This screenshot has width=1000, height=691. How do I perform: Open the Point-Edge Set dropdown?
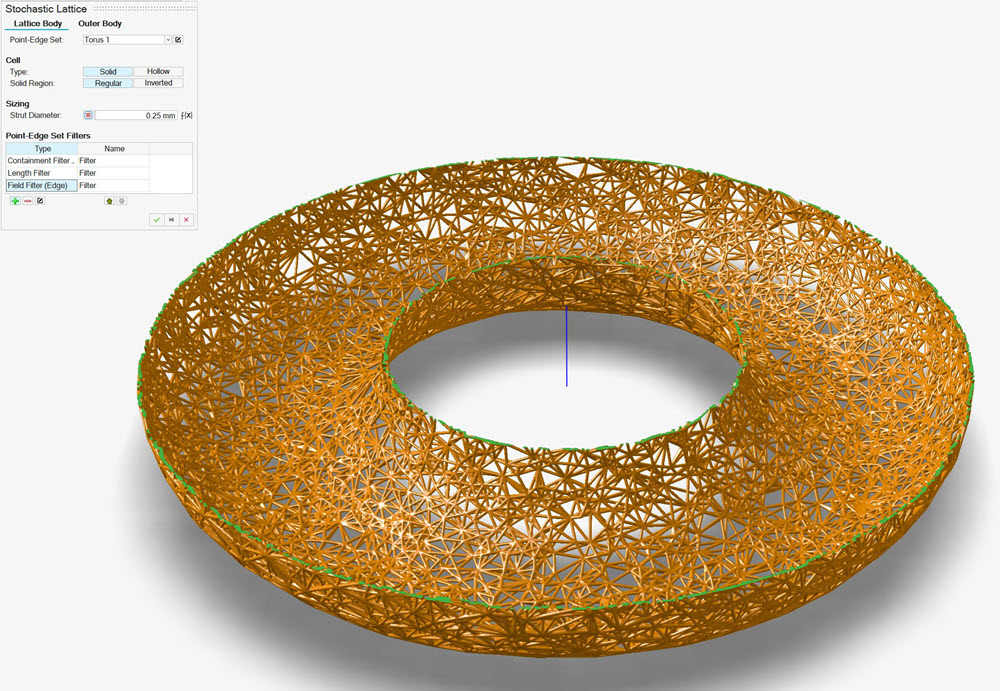pyautogui.click(x=167, y=40)
